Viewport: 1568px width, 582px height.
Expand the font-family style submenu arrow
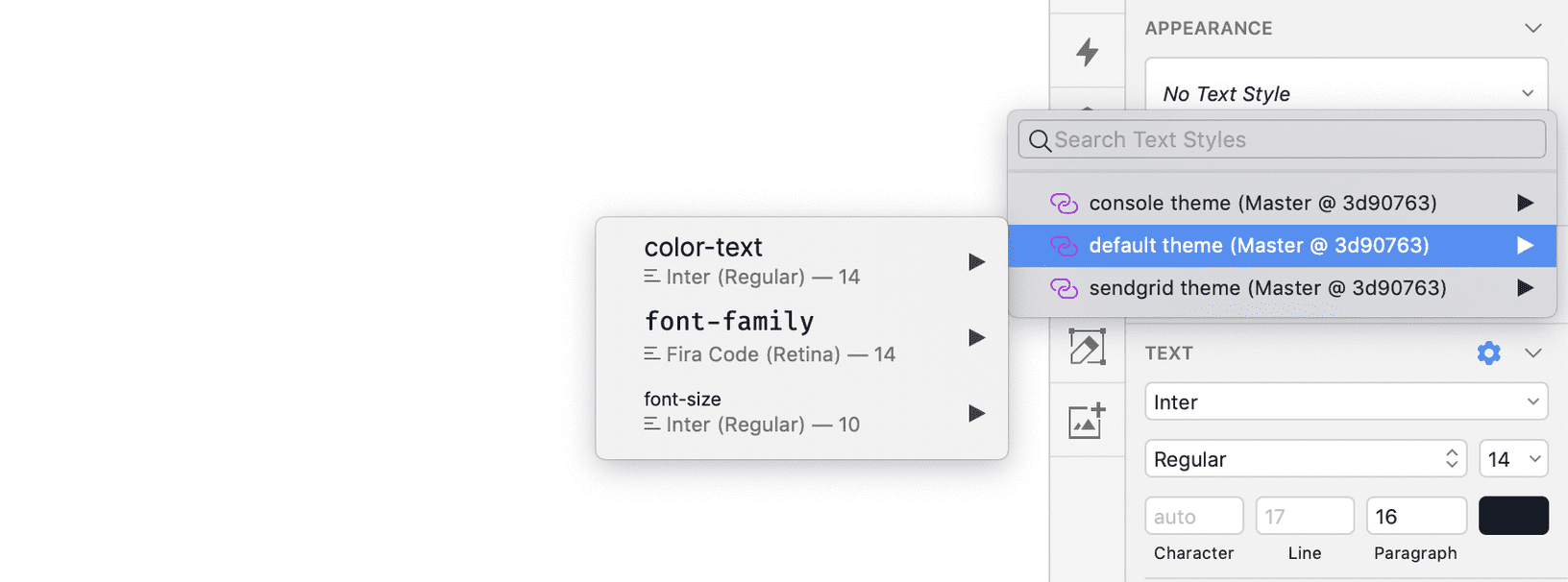pos(976,337)
